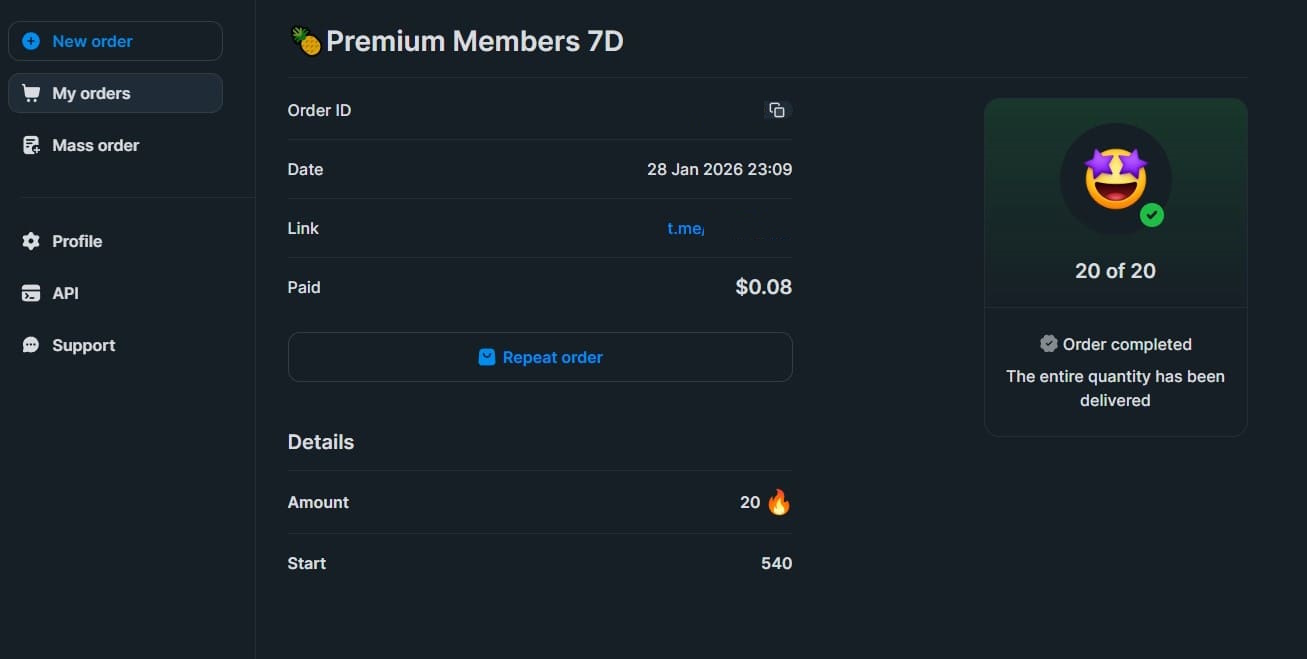Copy the Order ID with the copy icon
This screenshot has width=1307, height=659.
(777, 110)
